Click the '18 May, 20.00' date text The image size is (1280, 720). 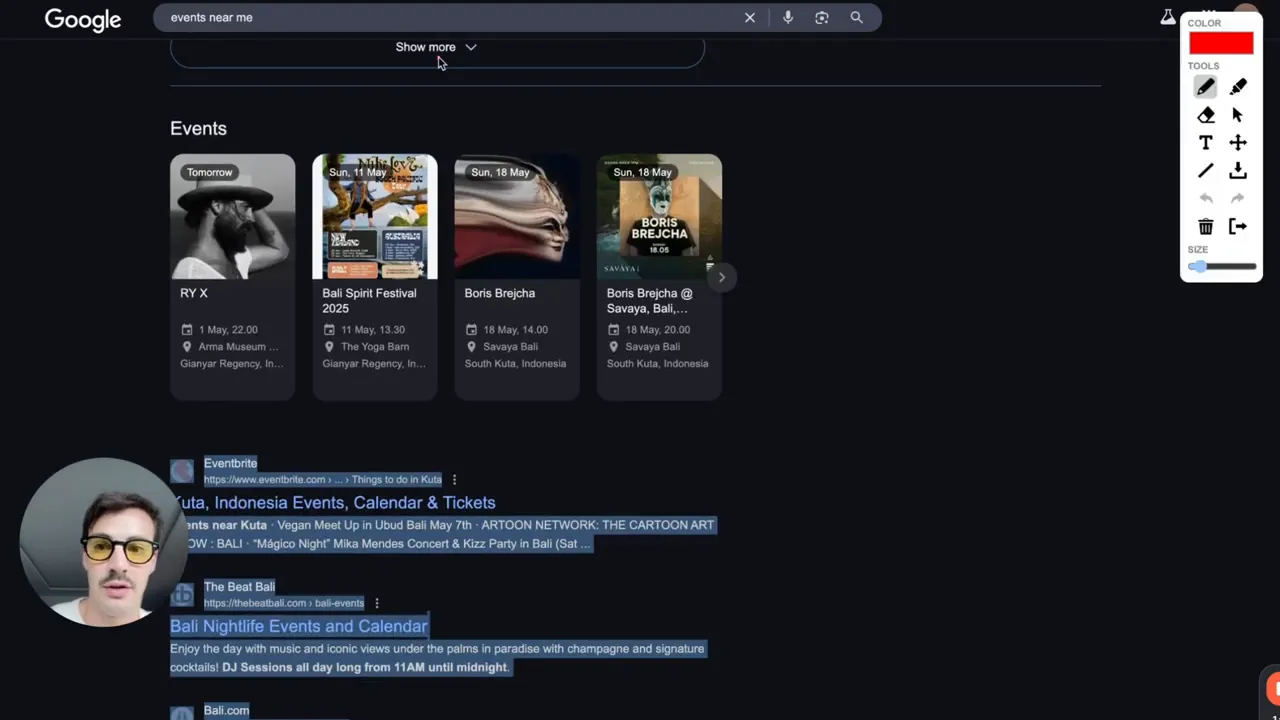[658, 330]
